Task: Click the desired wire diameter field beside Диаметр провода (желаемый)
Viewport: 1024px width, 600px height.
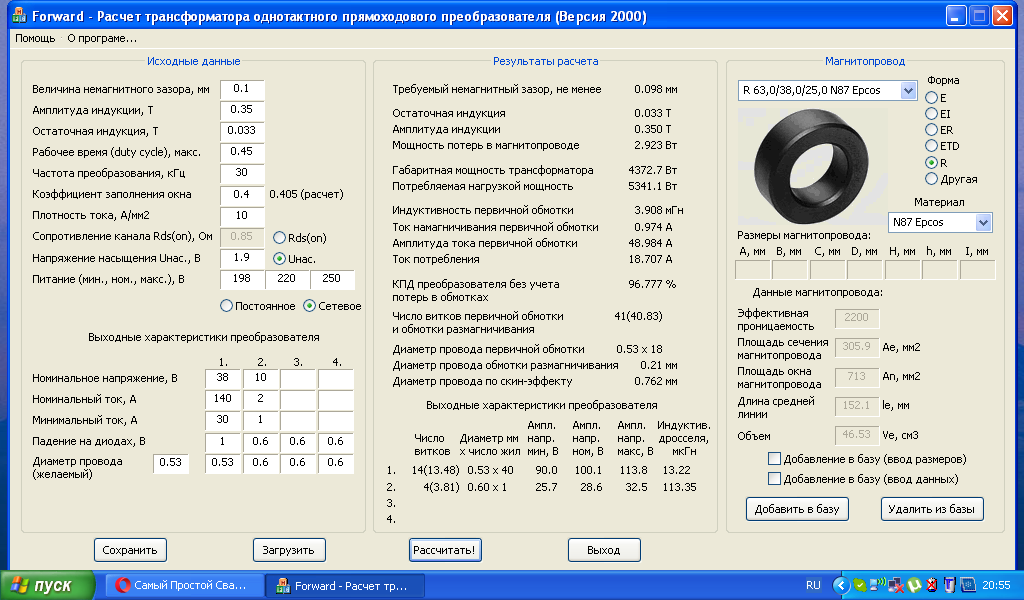Action: tap(170, 463)
